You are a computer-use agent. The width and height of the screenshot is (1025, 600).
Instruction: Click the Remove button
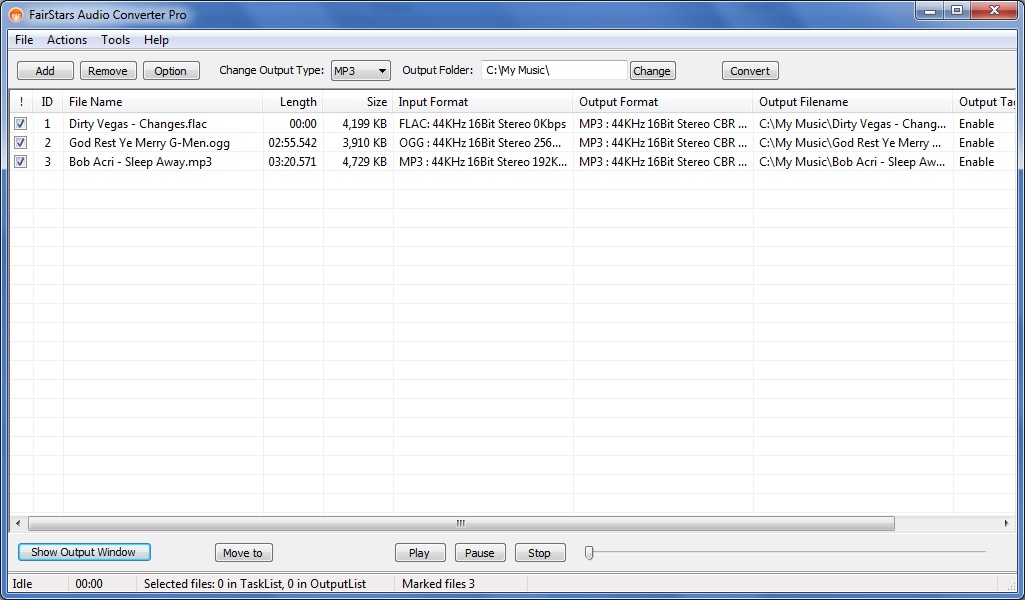pos(108,71)
